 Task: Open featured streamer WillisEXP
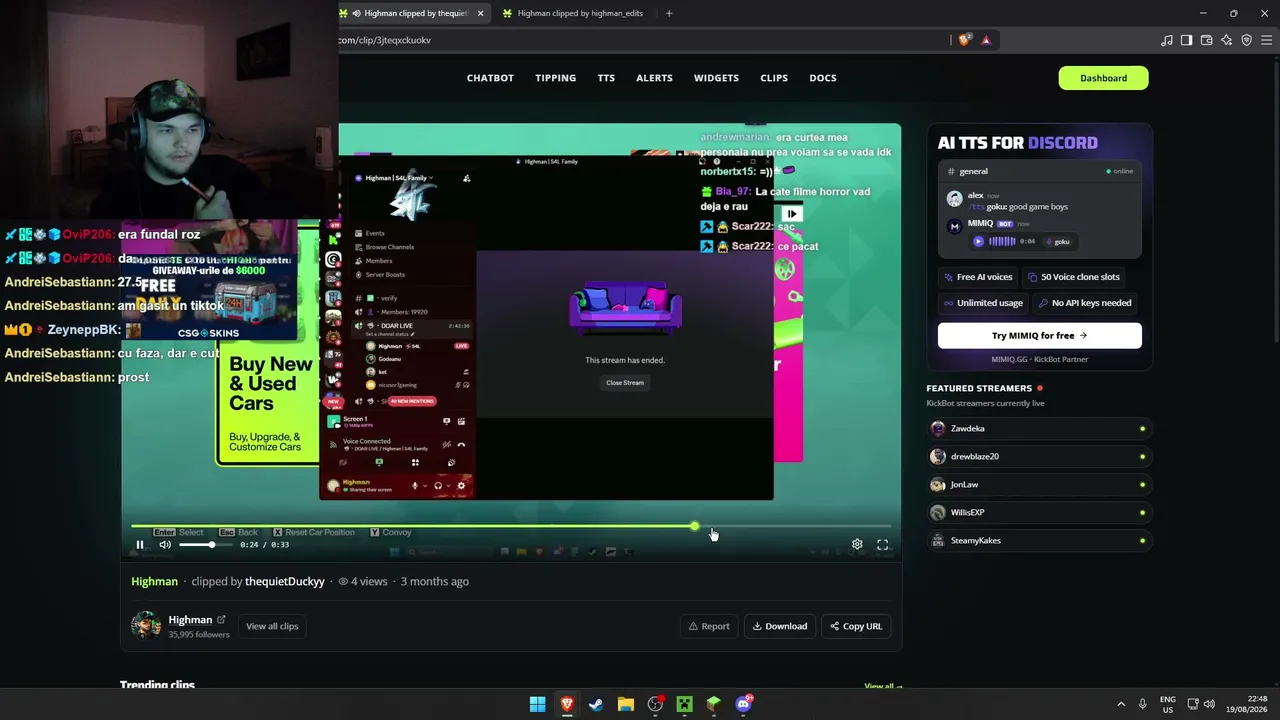[1039, 512]
